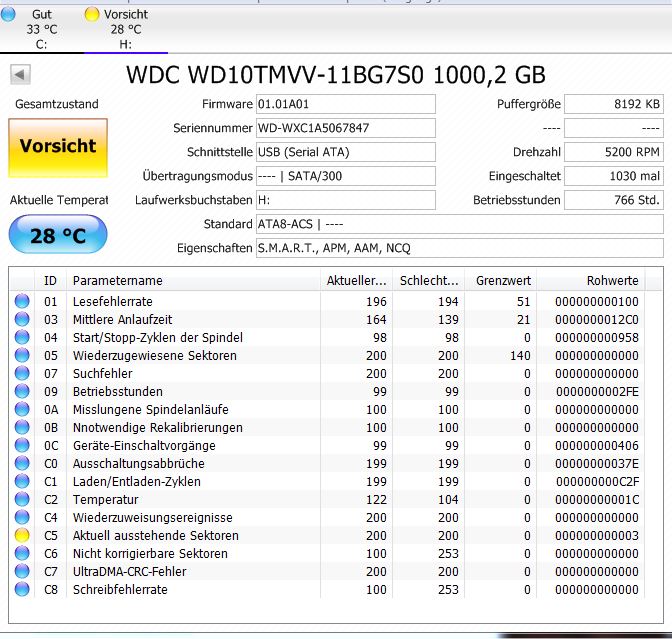This screenshot has height=639, width=672.
Task: Click the 28 °C temperature indicator
Action: (x=58, y=234)
